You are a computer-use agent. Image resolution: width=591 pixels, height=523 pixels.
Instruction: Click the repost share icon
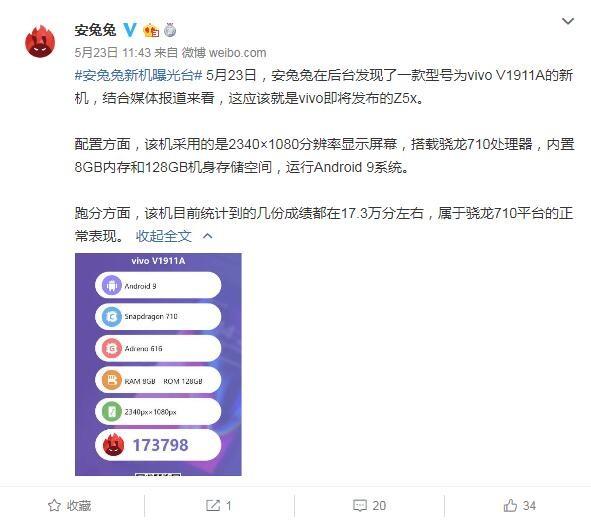point(213,505)
